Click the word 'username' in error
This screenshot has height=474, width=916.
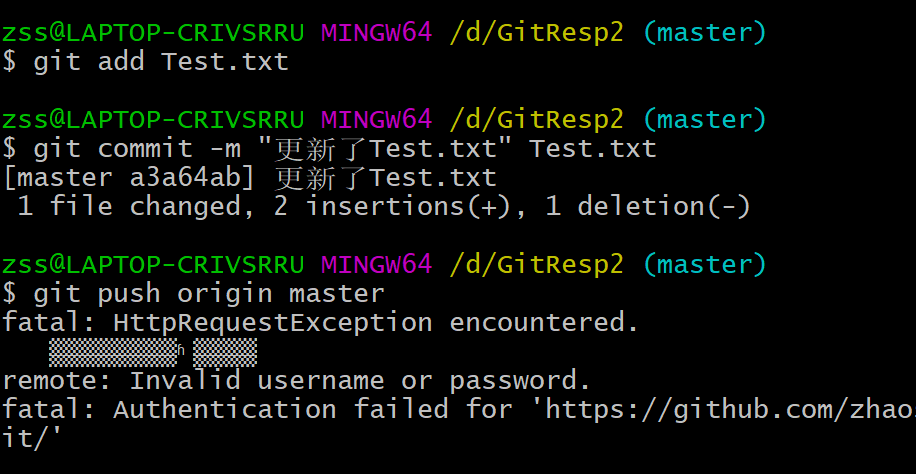pyautogui.click(x=321, y=380)
